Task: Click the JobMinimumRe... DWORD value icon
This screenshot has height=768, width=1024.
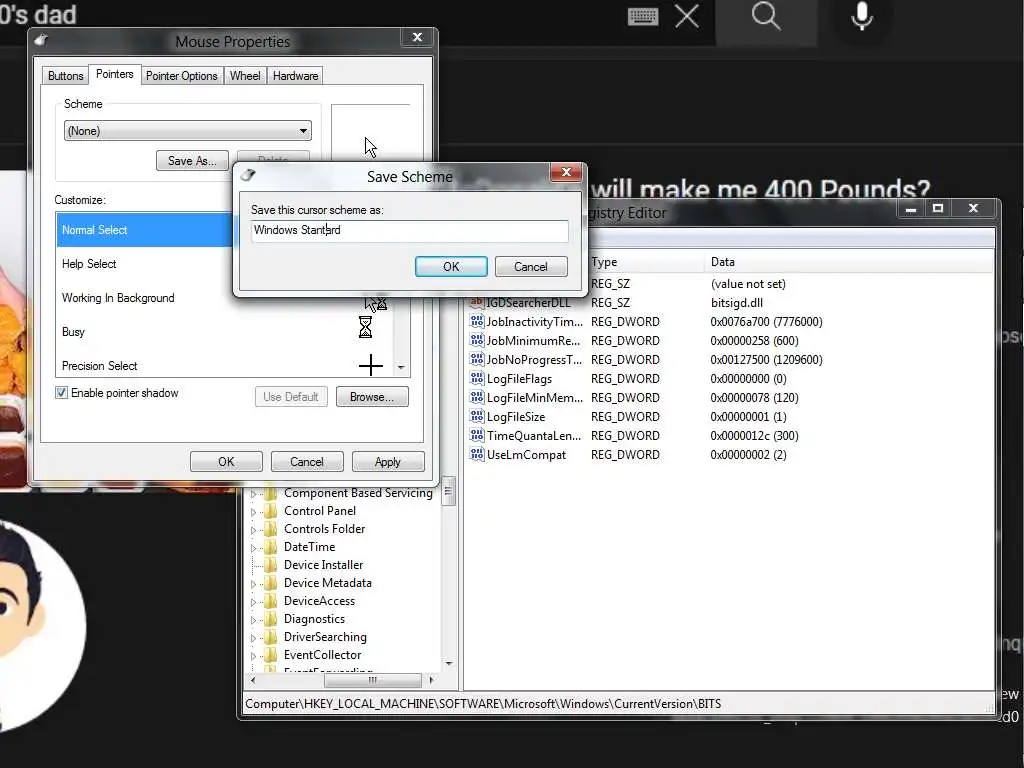Action: (x=477, y=340)
